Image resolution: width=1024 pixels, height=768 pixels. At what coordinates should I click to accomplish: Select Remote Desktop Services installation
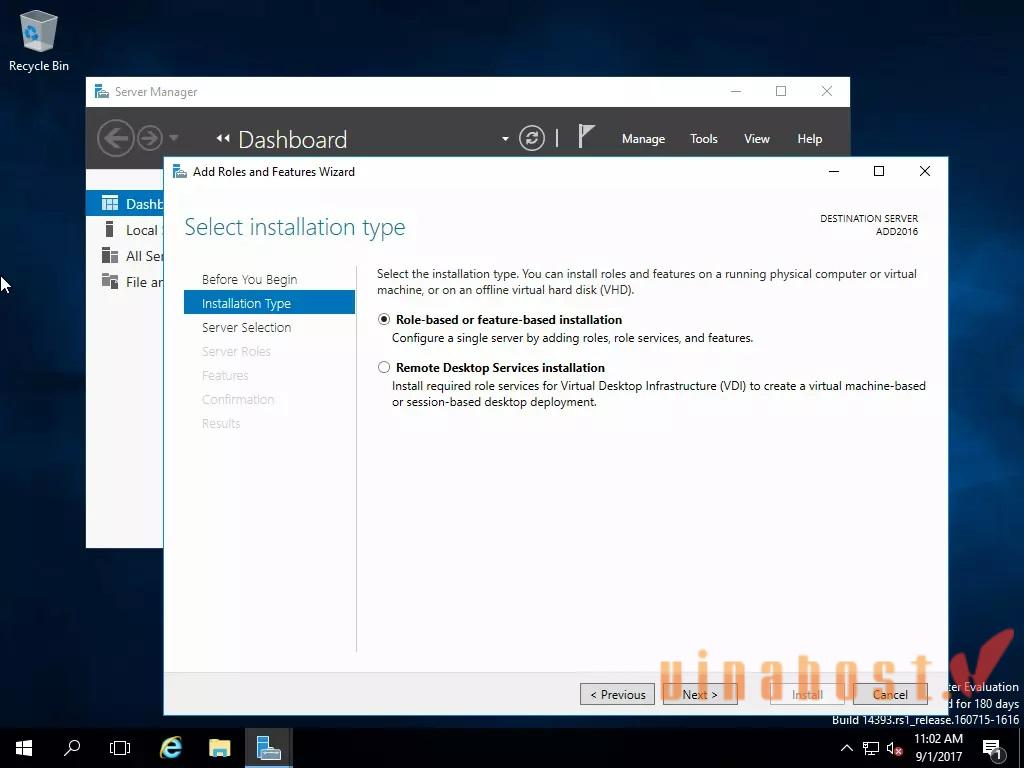pyautogui.click(x=384, y=367)
